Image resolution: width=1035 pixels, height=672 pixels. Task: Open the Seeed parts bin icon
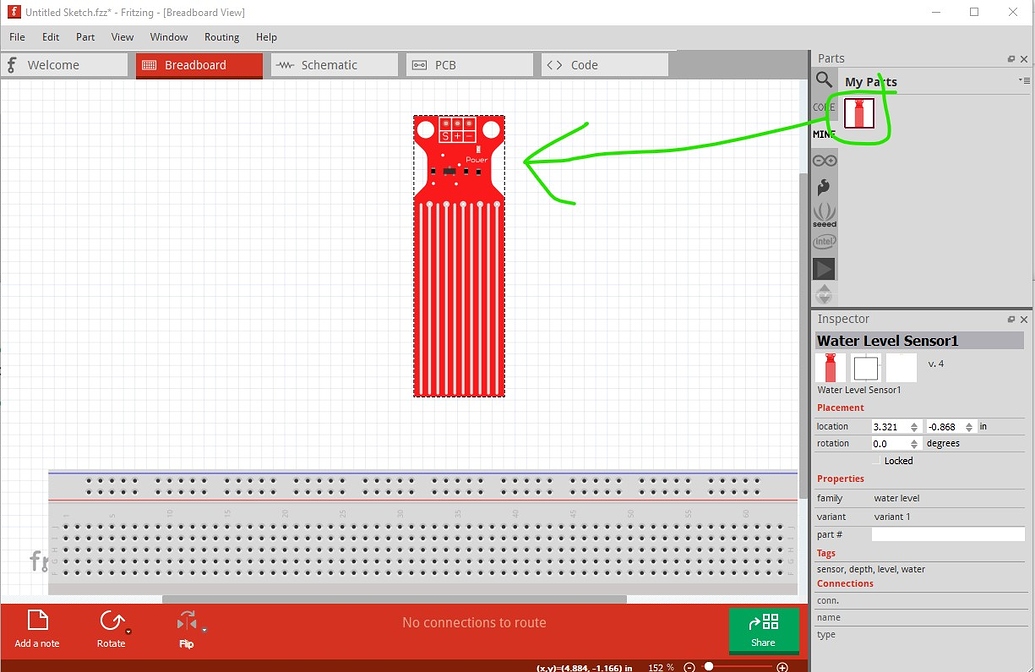tap(824, 212)
